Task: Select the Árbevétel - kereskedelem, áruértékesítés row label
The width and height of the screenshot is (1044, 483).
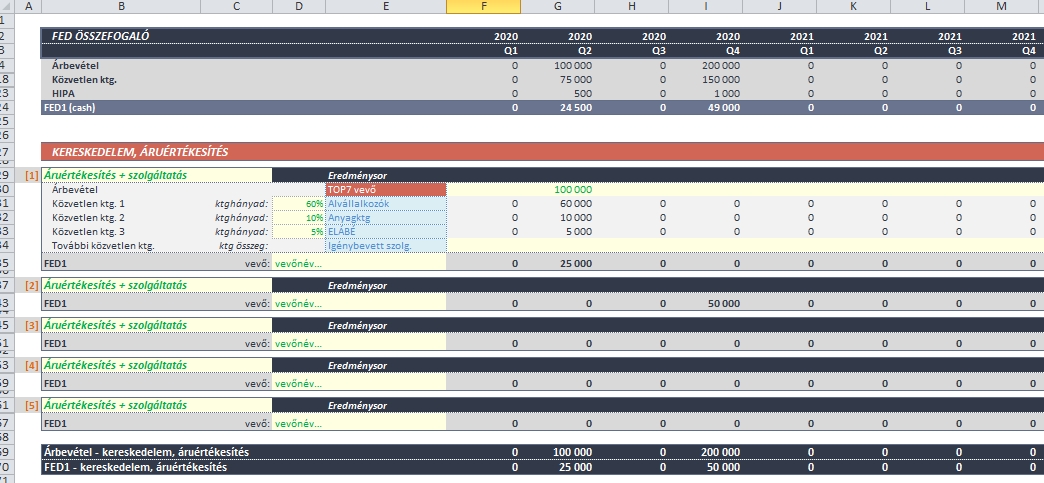Action: click(x=146, y=452)
